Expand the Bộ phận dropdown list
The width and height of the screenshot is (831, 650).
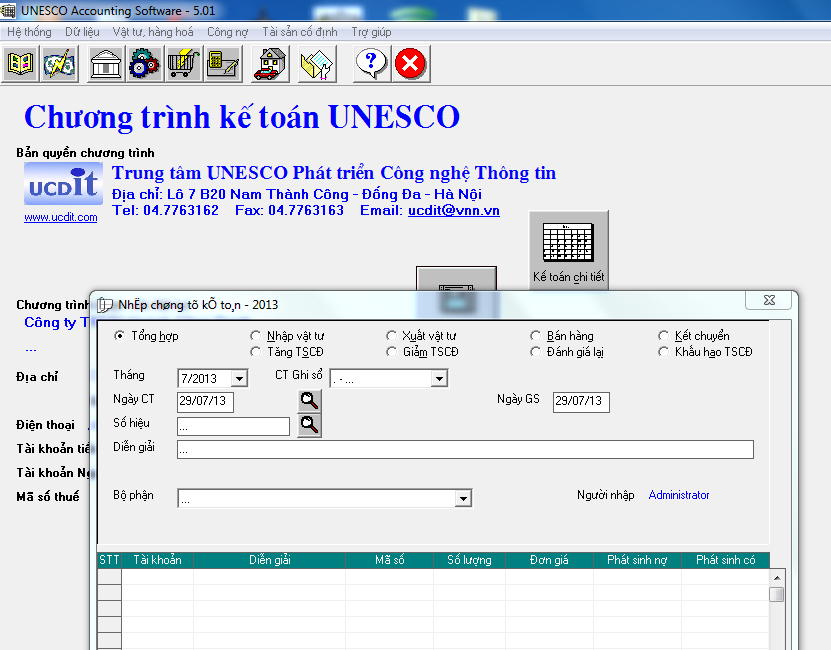[x=462, y=498]
